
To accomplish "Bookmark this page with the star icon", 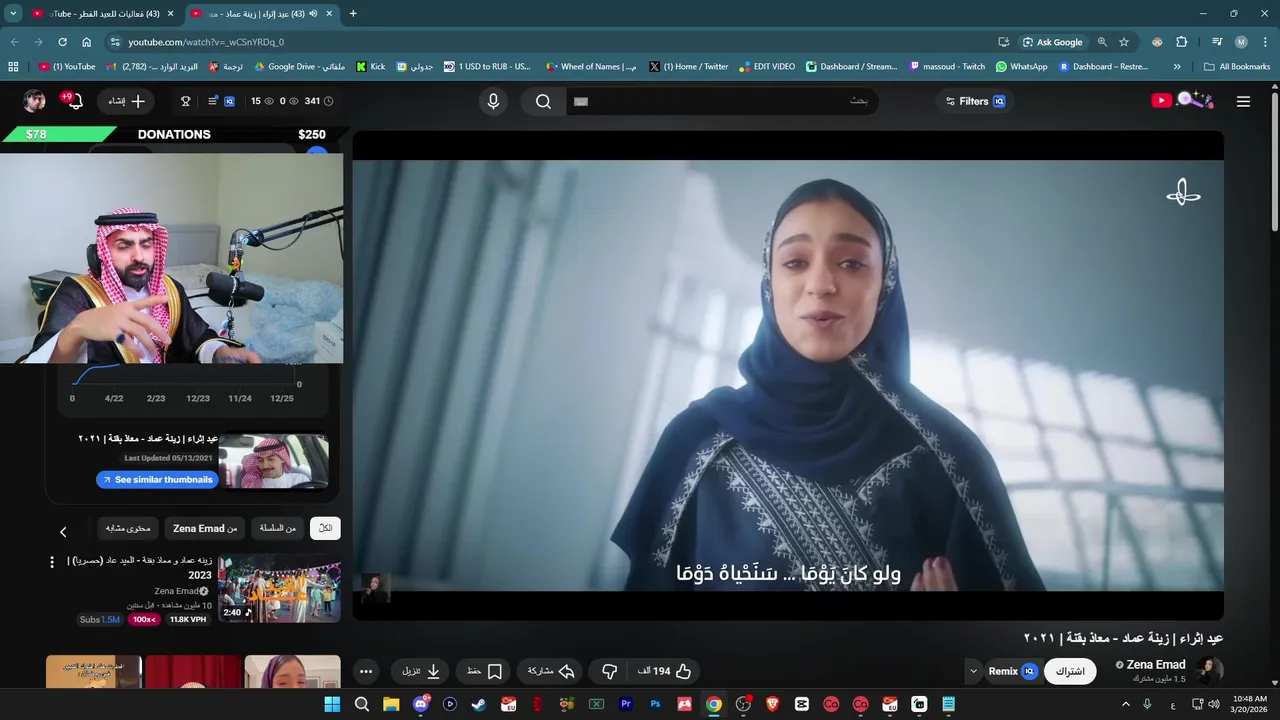I will (x=1124, y=42).
